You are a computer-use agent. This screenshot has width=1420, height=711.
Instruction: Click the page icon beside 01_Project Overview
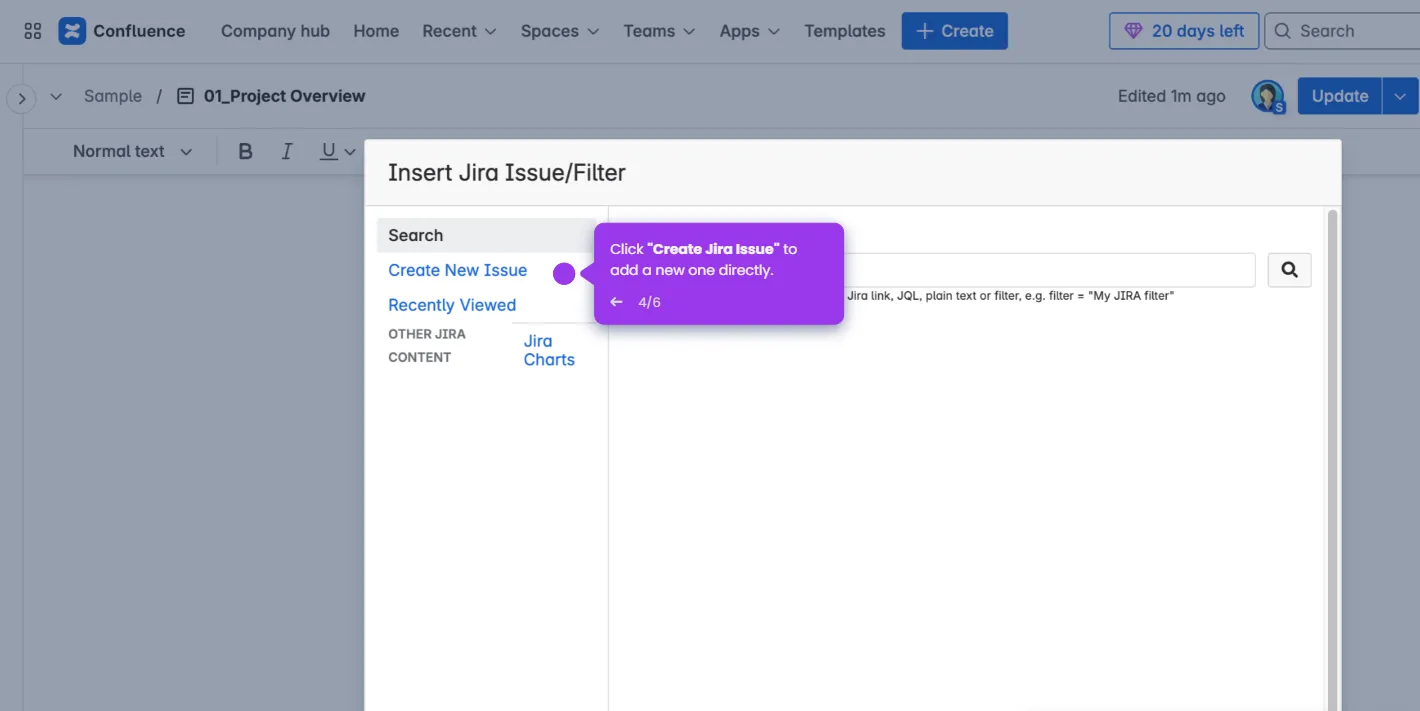[x=185, y=96]
